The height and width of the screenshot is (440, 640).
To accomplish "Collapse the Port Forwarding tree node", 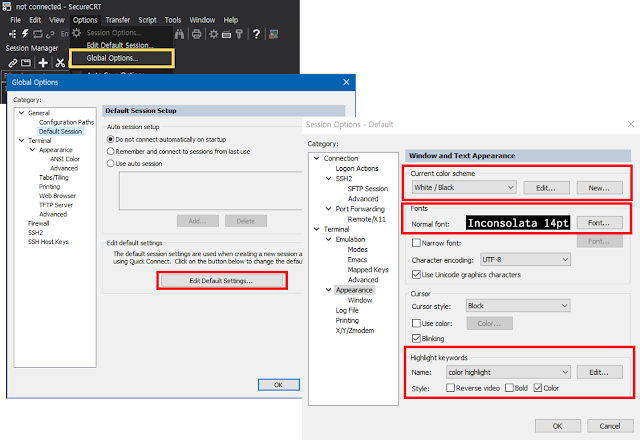I will pos(328,209).
